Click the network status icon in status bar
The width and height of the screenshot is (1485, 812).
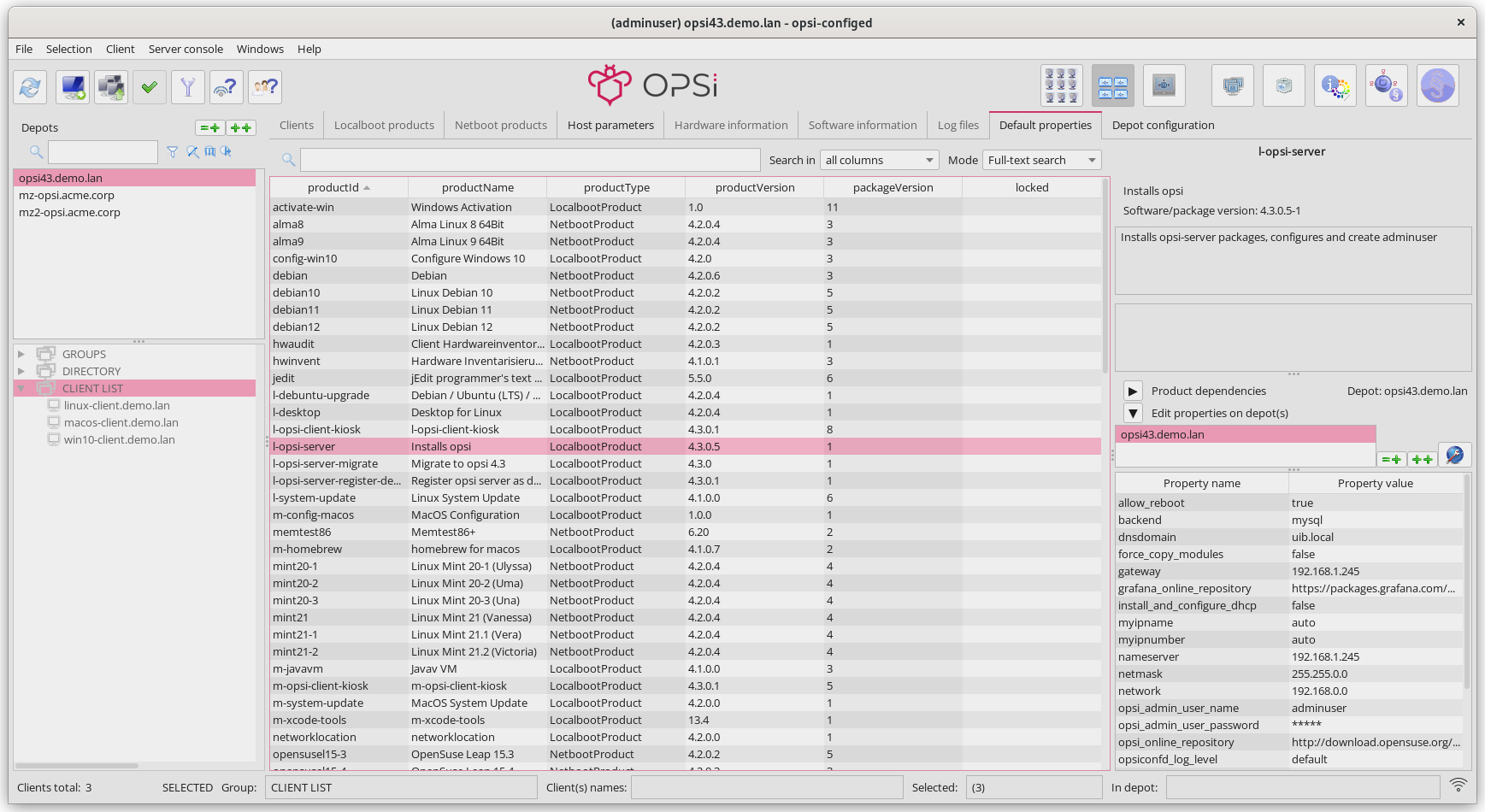point(1458,785)
